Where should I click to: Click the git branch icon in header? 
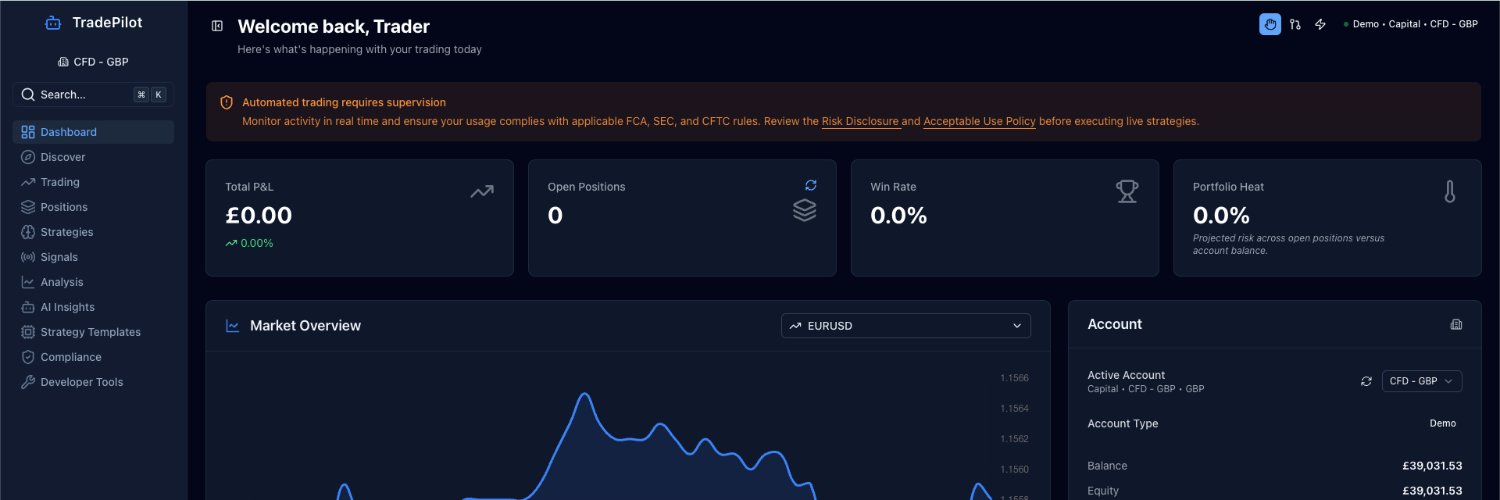pyautogui.click(x=1295, y=24)
